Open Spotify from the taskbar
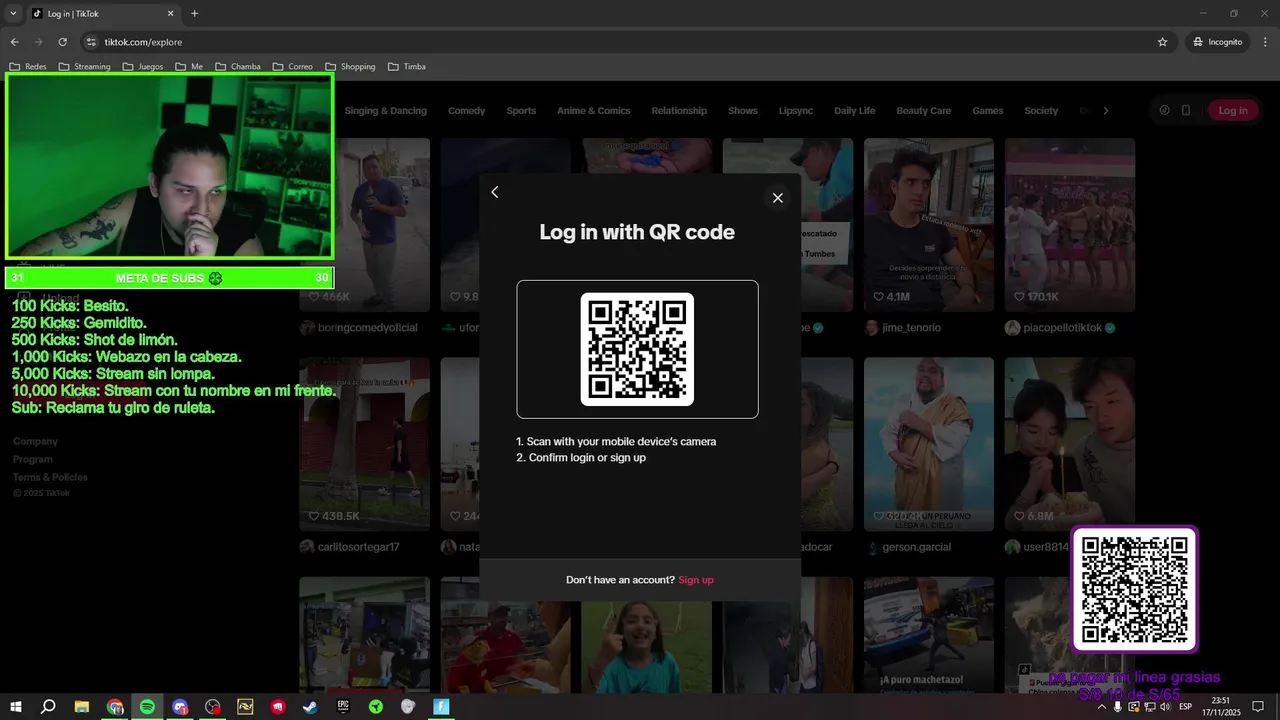Viewport: 1280px width, 720px height. 147,707
